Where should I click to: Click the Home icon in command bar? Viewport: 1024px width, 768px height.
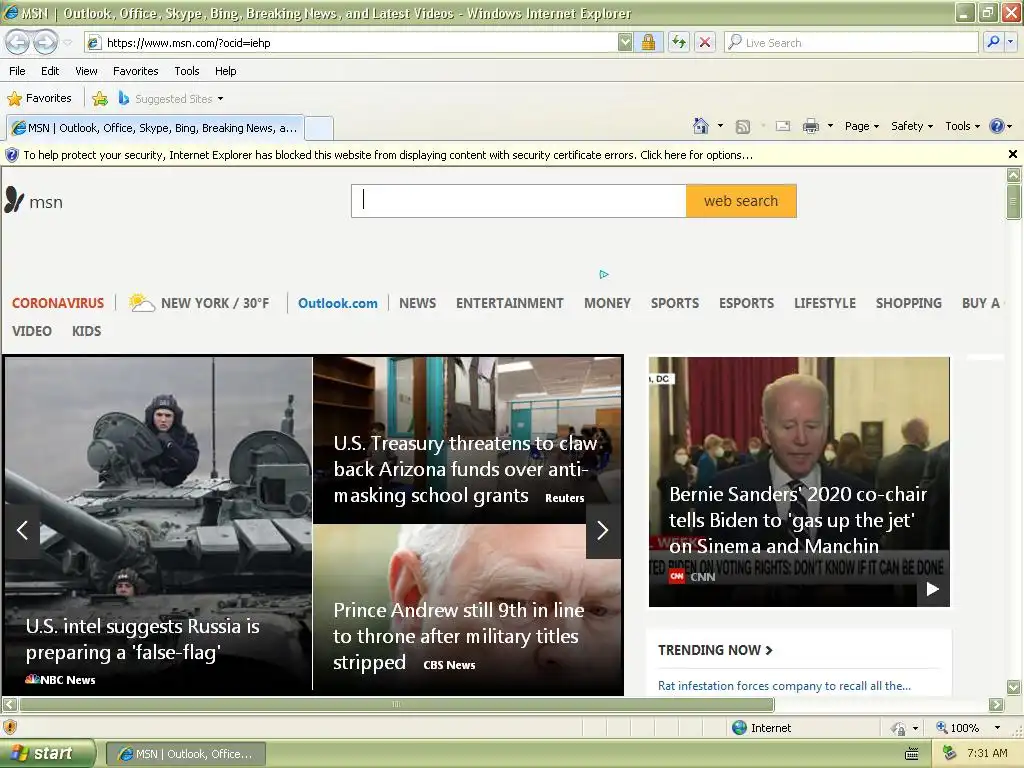coord(701,126)
